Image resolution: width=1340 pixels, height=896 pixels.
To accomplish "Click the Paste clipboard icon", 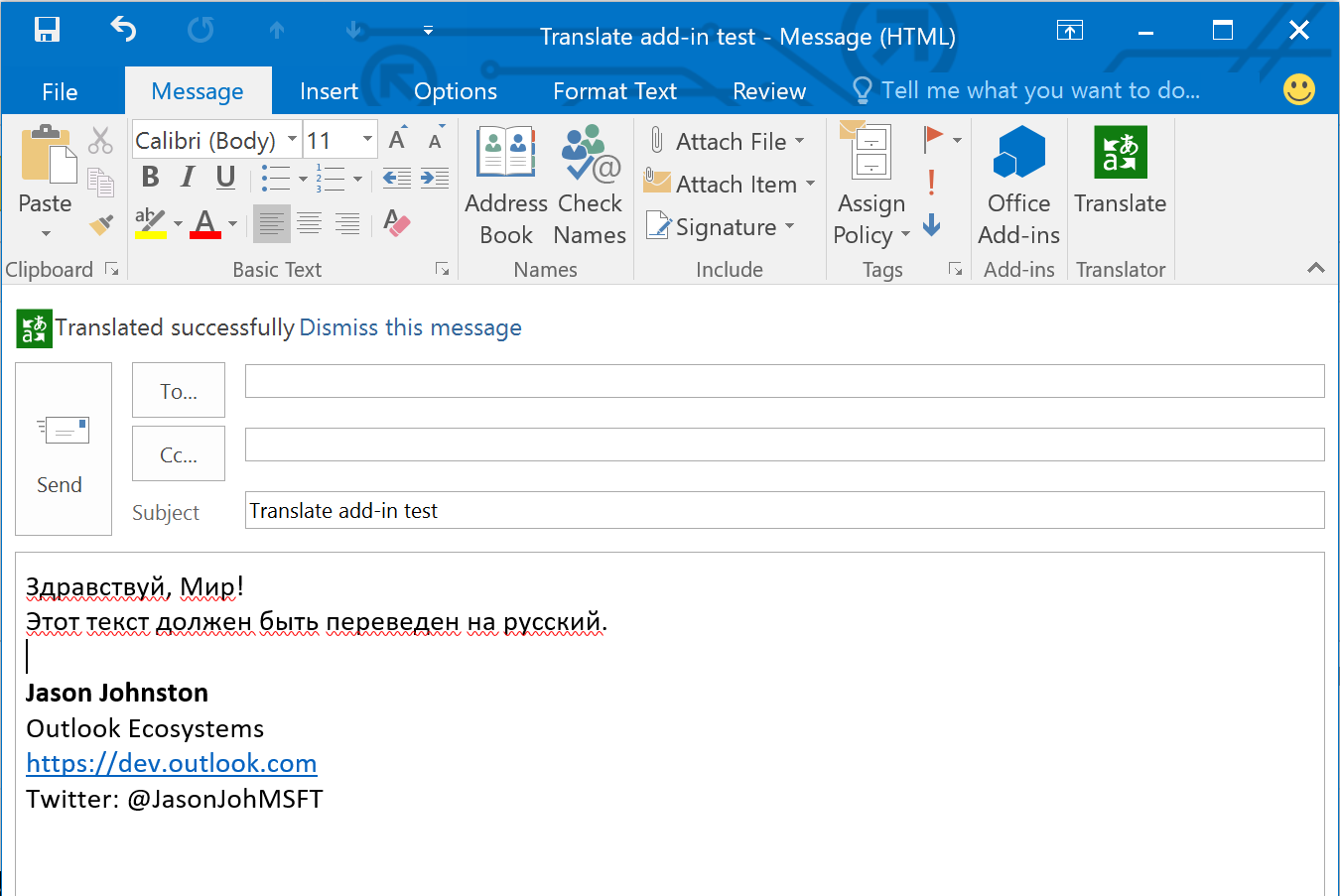I will tap(47, 156).
